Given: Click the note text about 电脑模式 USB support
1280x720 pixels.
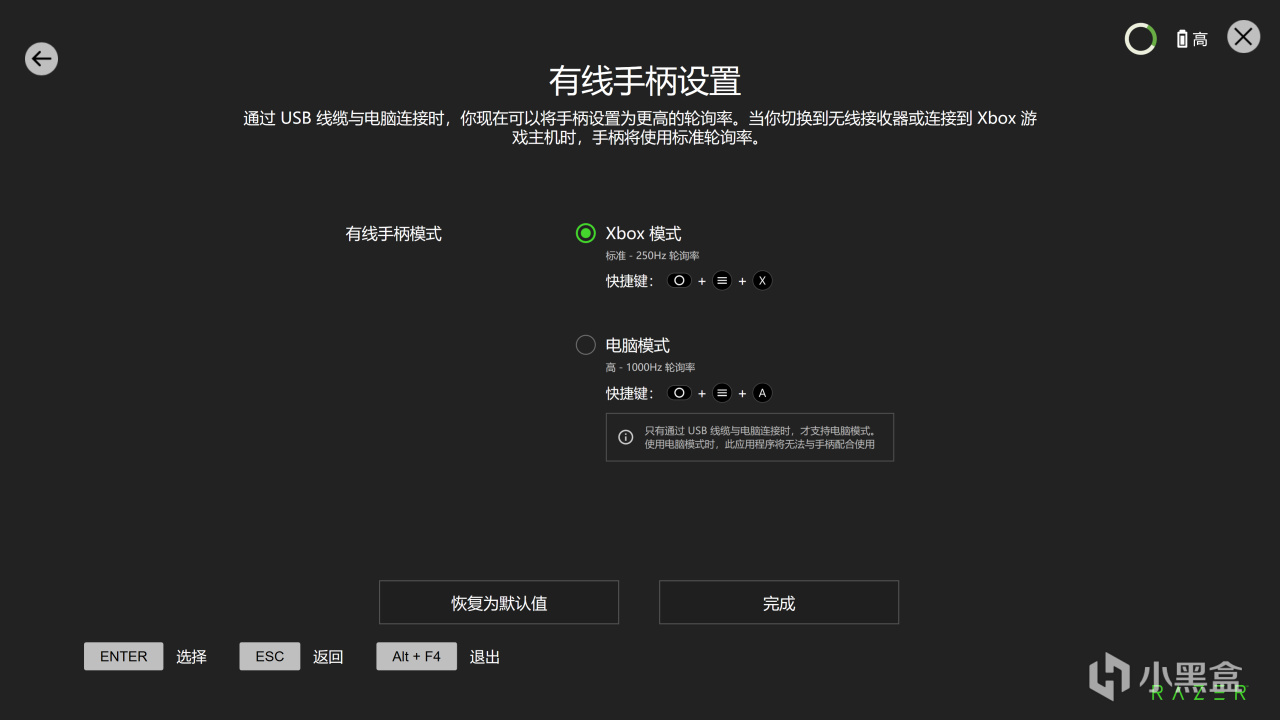Looking at the screenshot, I should 760,437.
